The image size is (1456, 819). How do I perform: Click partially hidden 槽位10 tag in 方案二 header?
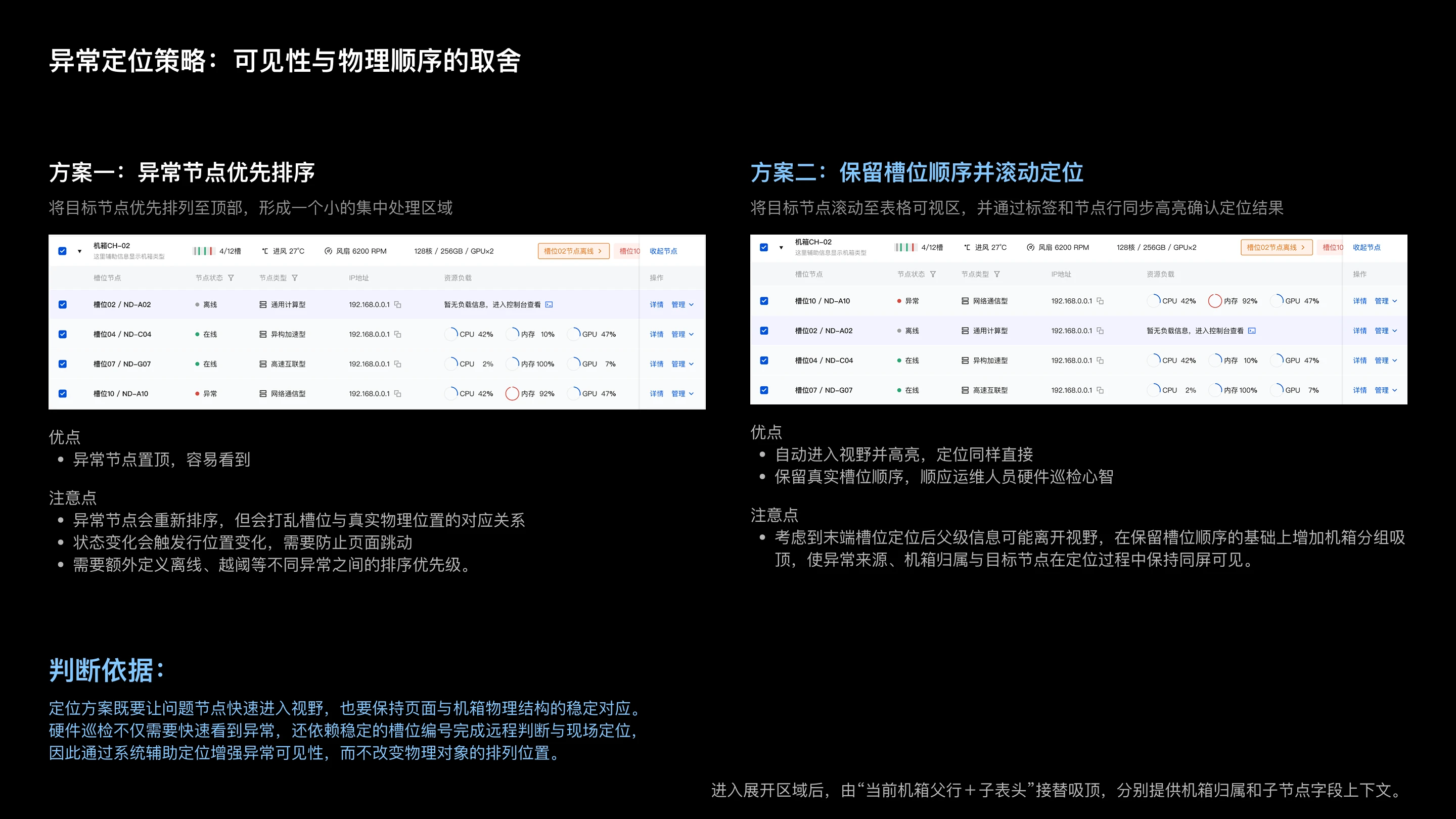1330,248
